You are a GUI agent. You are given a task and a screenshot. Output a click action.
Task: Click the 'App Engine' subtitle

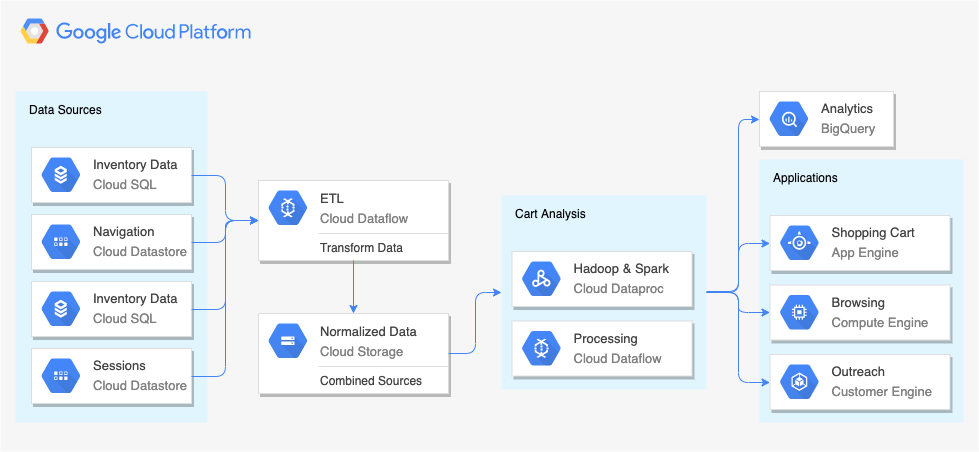pos(865,253)
